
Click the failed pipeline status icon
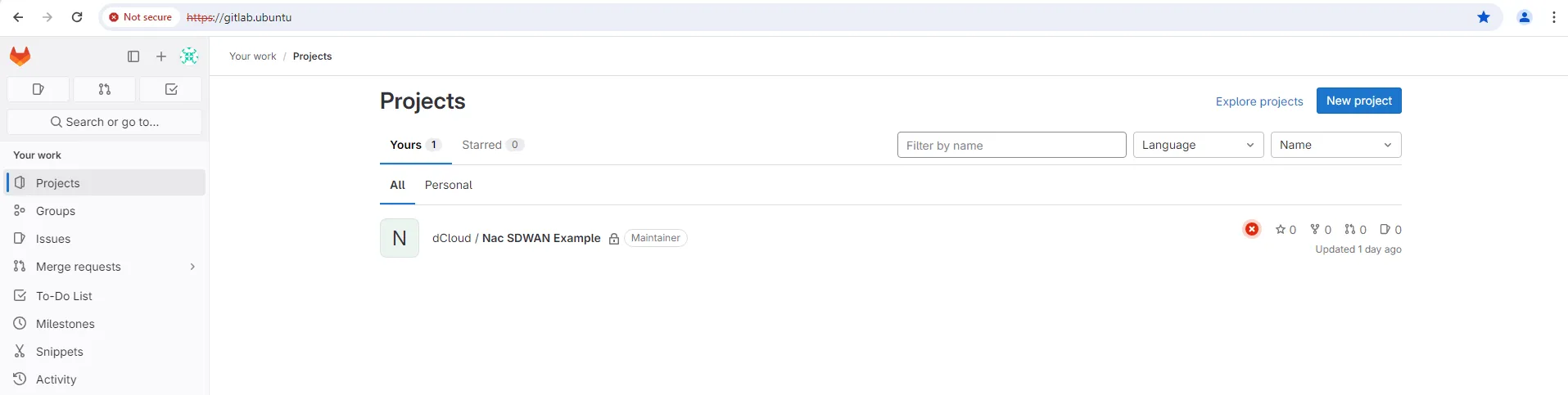[x=1252, y=229]
